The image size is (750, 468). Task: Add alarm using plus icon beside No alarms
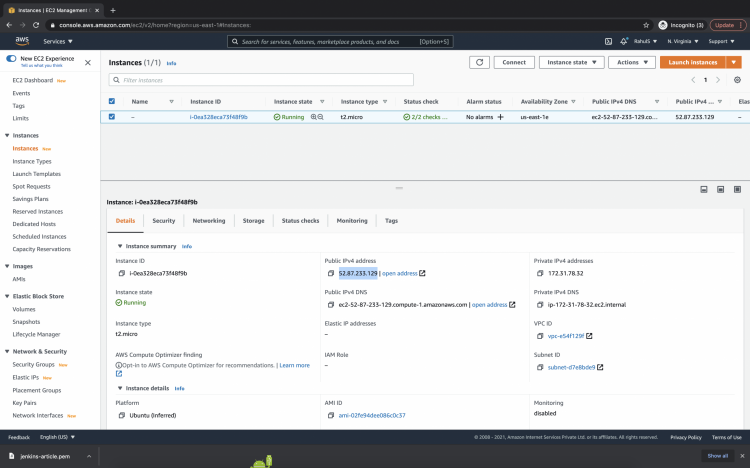pyautogui.click(x=500, y=117)
